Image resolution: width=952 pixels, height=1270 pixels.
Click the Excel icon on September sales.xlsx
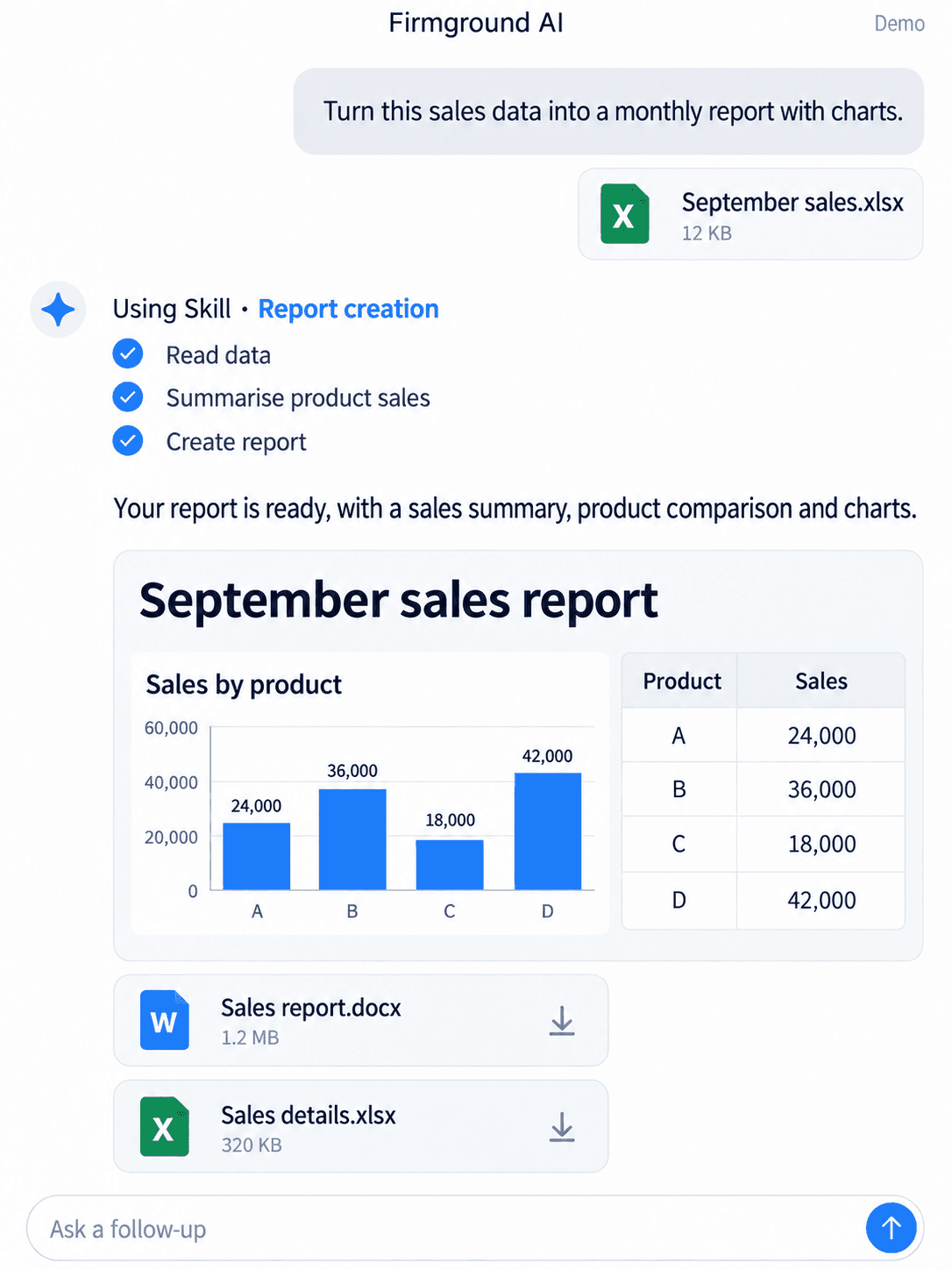pos(624,214)
